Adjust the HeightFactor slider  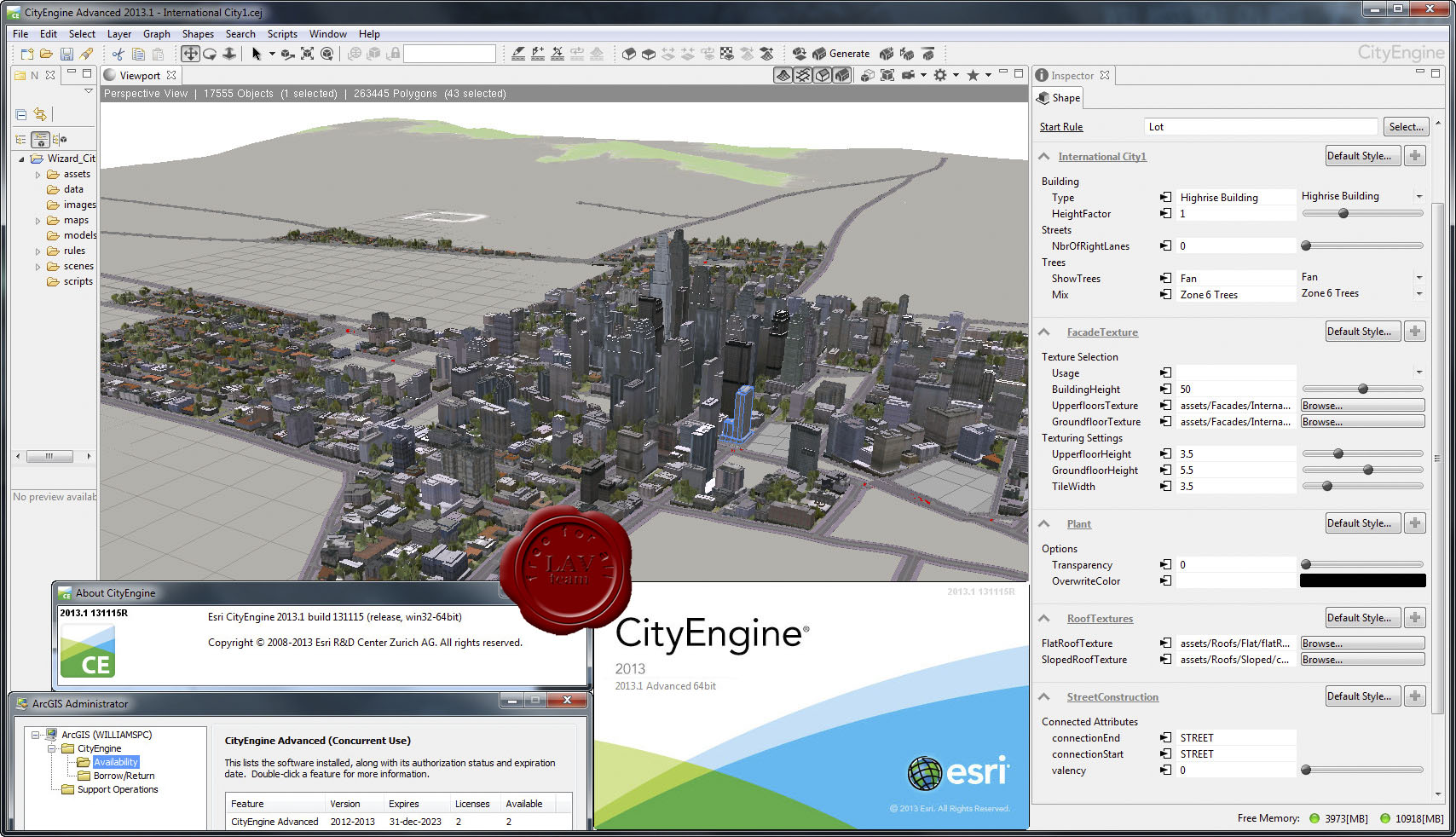pyautogui.click(x=1343, y=214)
